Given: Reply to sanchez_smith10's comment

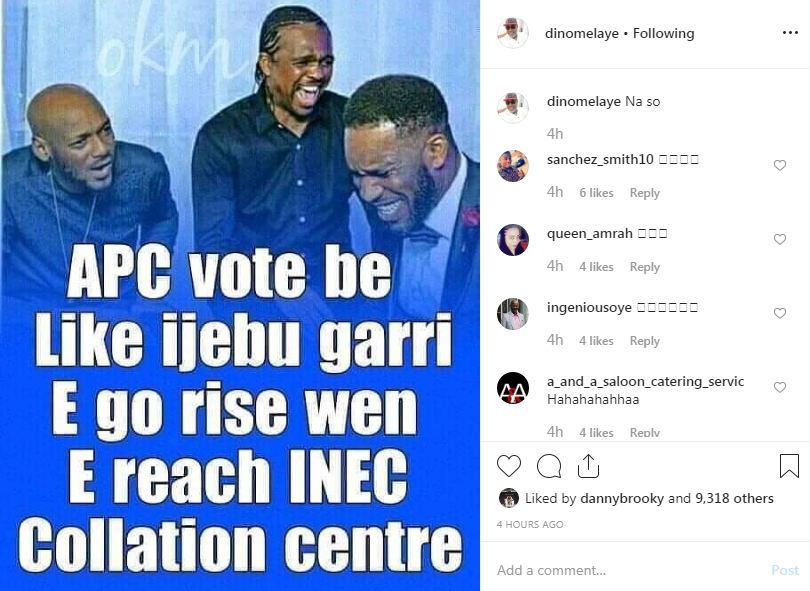Looking at the screenshot, I should (x=644, y=193).
